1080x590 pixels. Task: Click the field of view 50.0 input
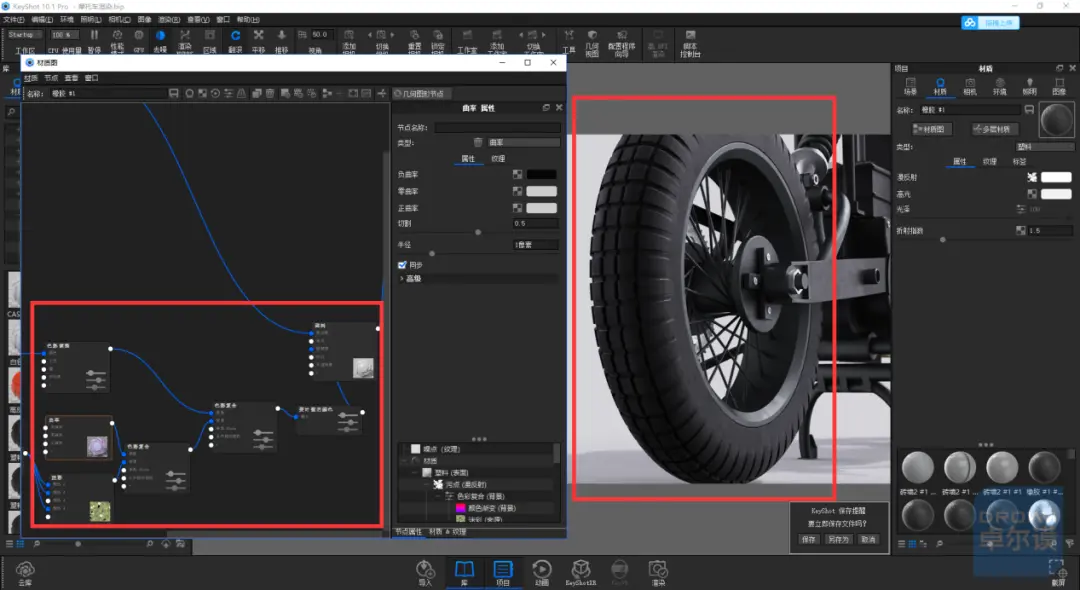click(x=322, y=34)
